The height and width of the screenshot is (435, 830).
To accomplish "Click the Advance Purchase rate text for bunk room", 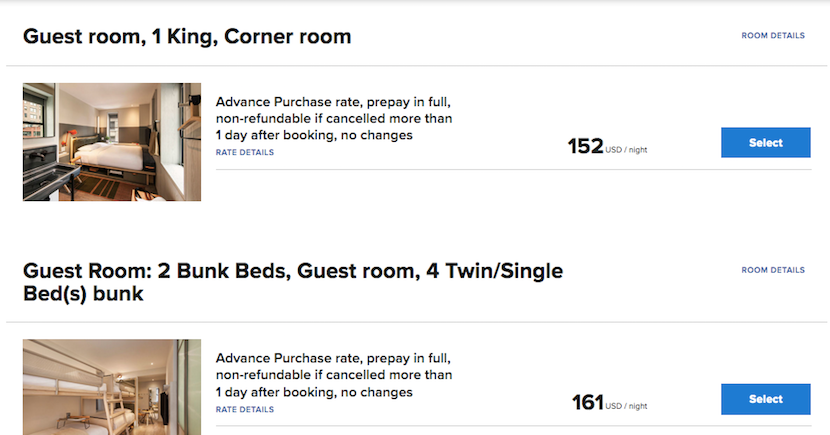I will pyautogui.click(x=334, y=374).
